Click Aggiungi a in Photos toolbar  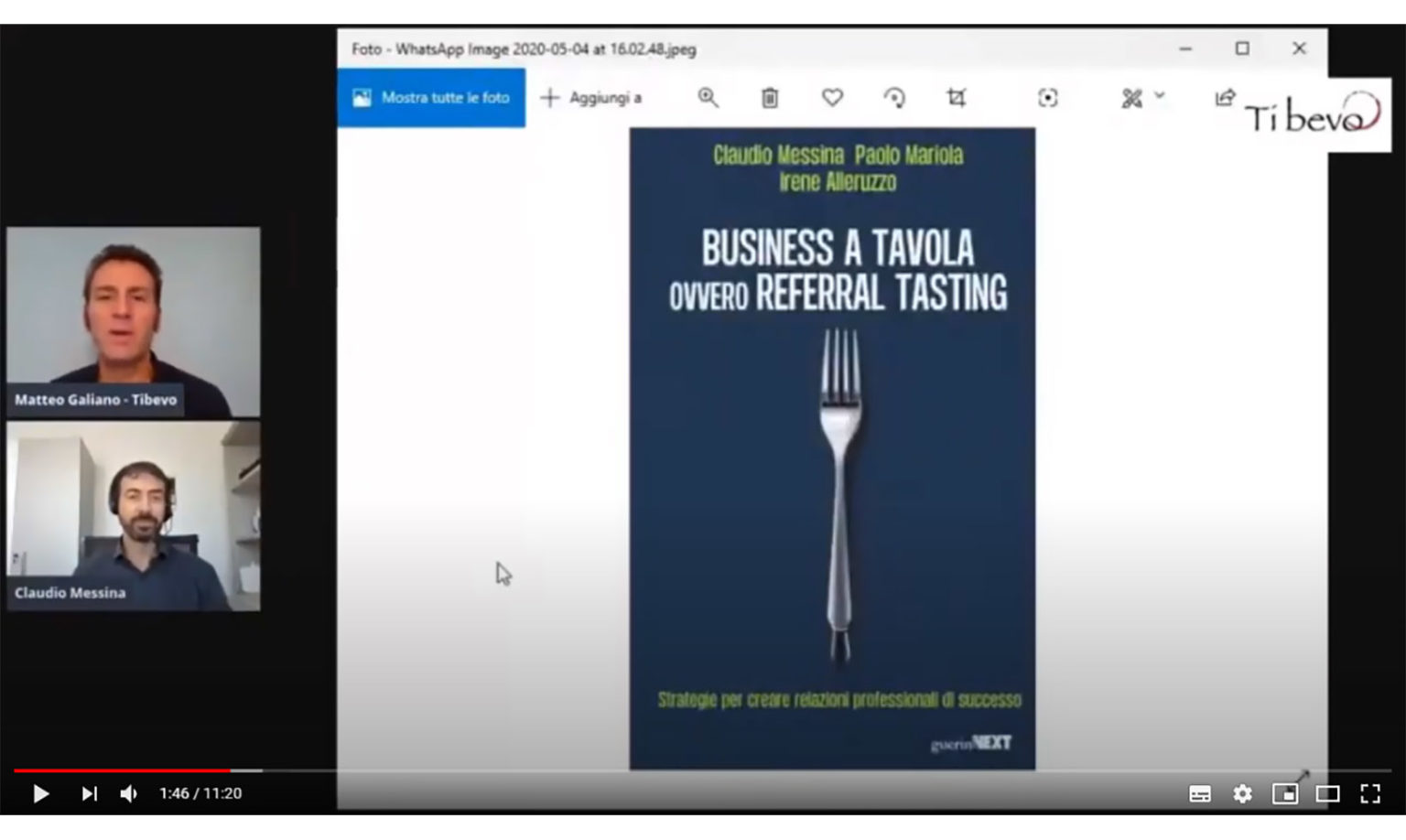pos(591,98)
